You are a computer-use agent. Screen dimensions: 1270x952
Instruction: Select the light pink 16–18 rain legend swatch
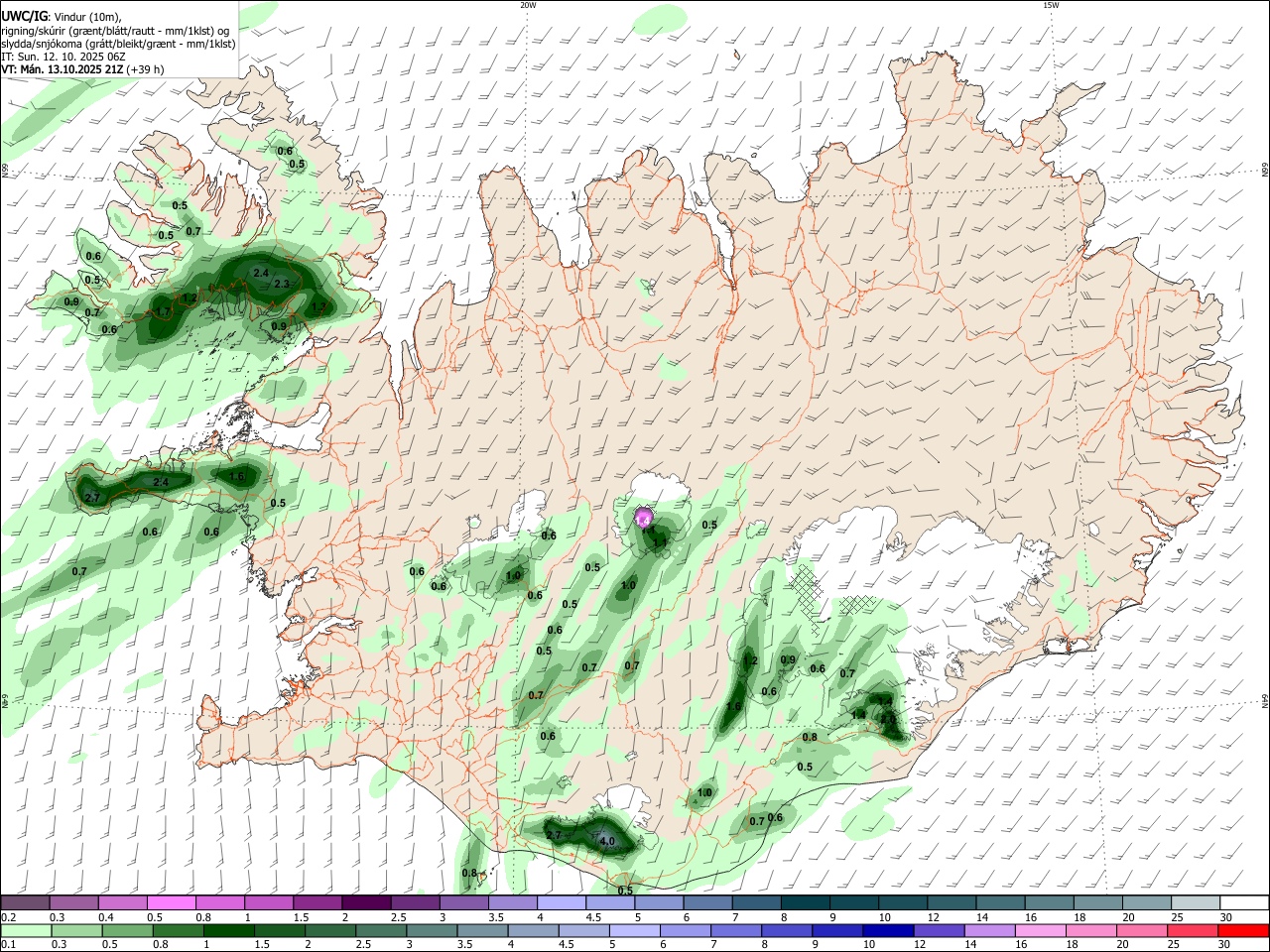click(1041, 930)
